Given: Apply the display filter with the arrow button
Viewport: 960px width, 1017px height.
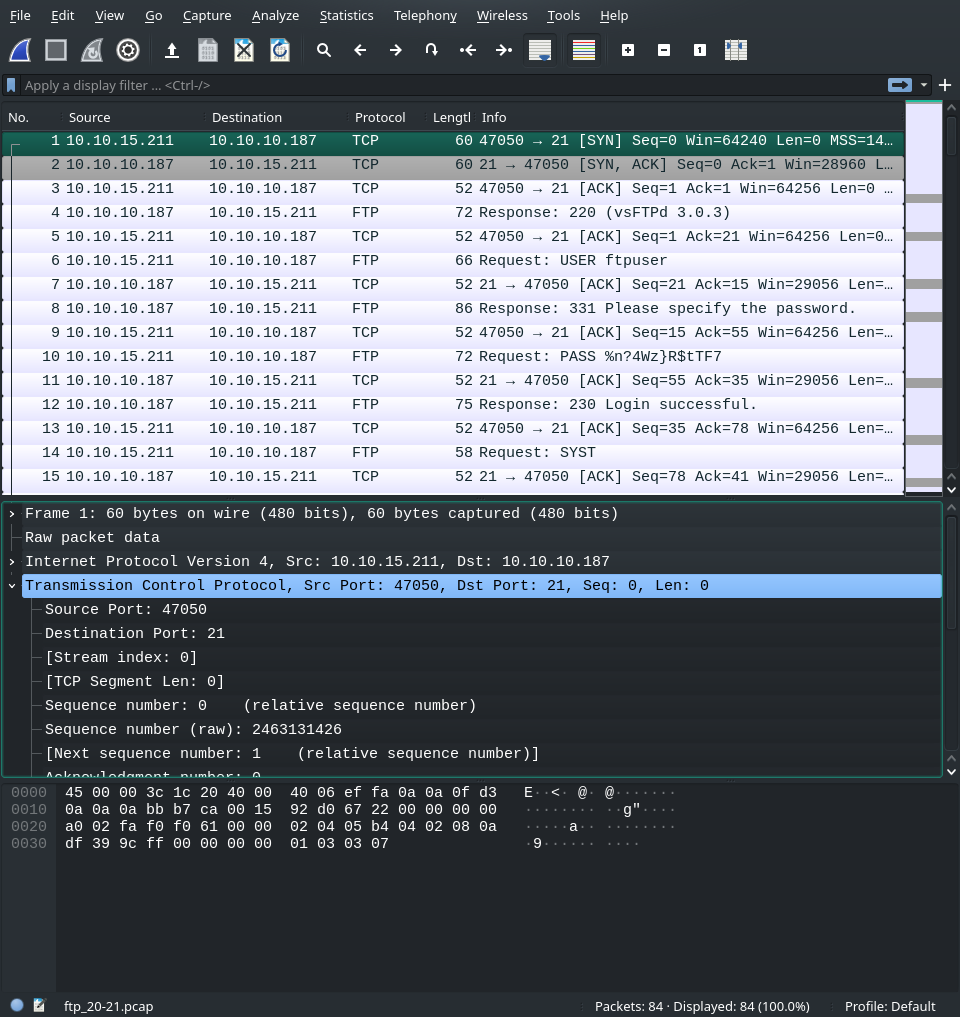Looking at the screenshot, I should (899, 85).
